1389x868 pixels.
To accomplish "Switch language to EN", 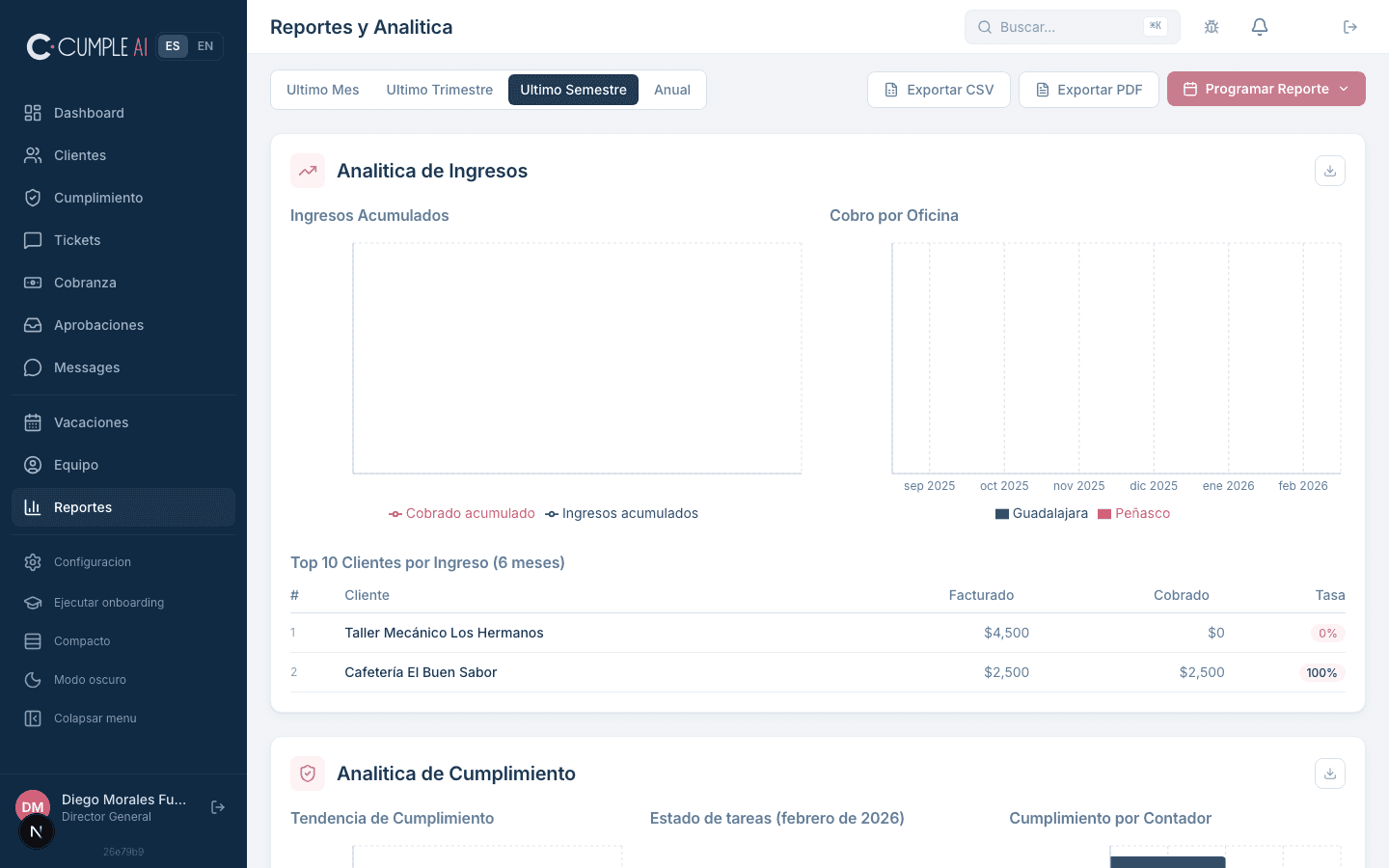I will (x=205, y=45).
